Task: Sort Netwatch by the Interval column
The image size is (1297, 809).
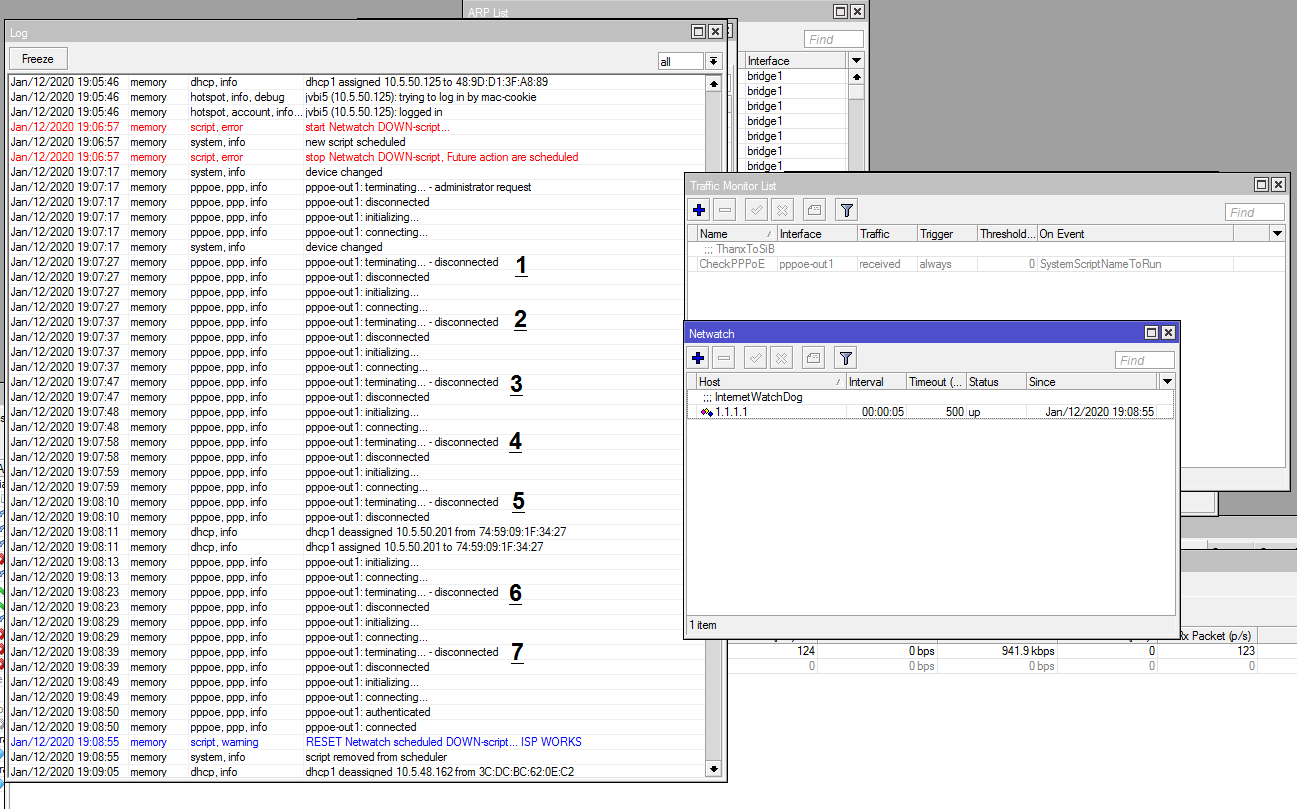Action: point(876,382)
